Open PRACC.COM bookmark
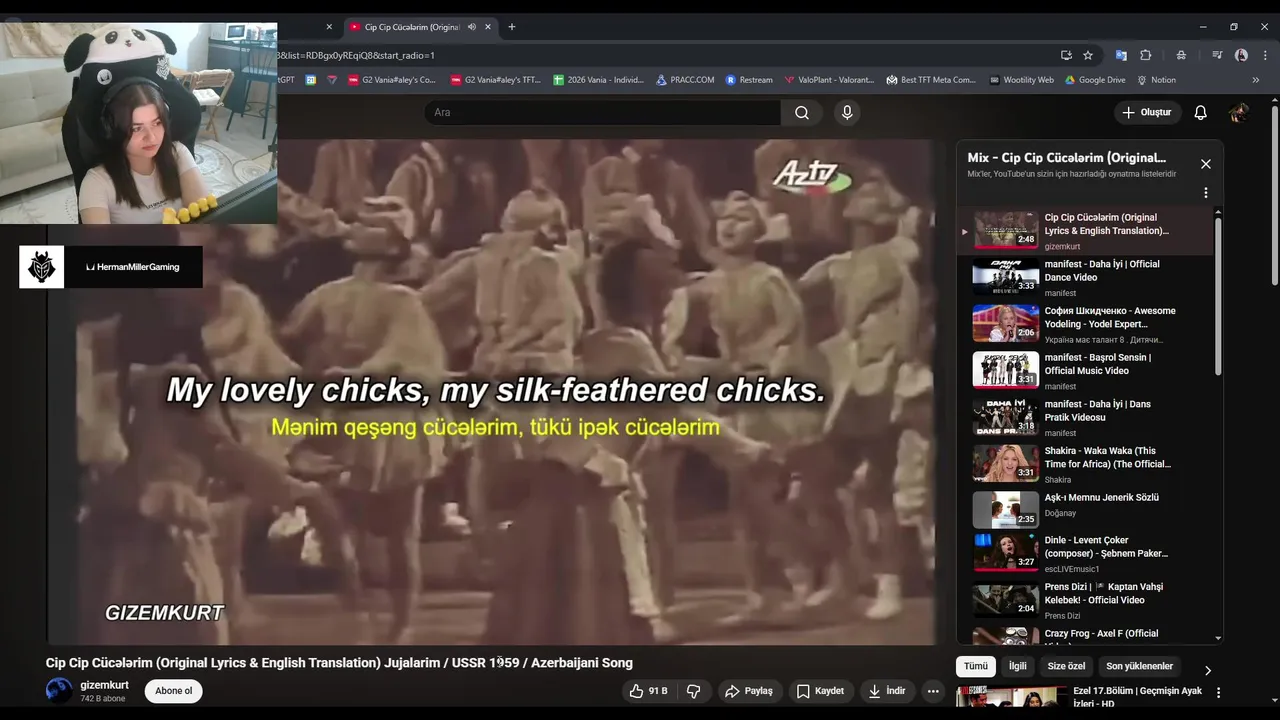 (x=685, y=80)
